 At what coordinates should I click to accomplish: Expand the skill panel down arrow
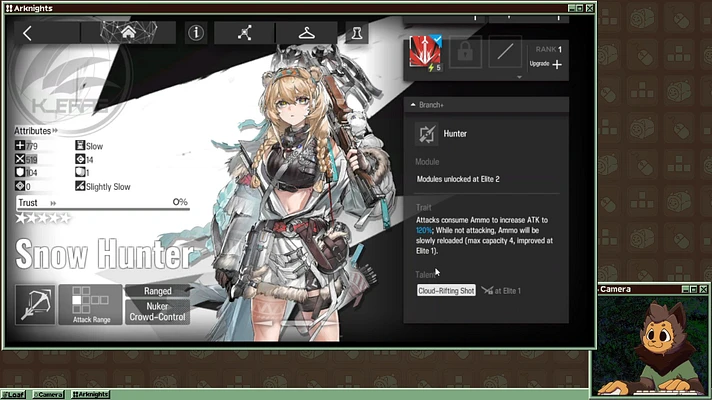point(519,77)
